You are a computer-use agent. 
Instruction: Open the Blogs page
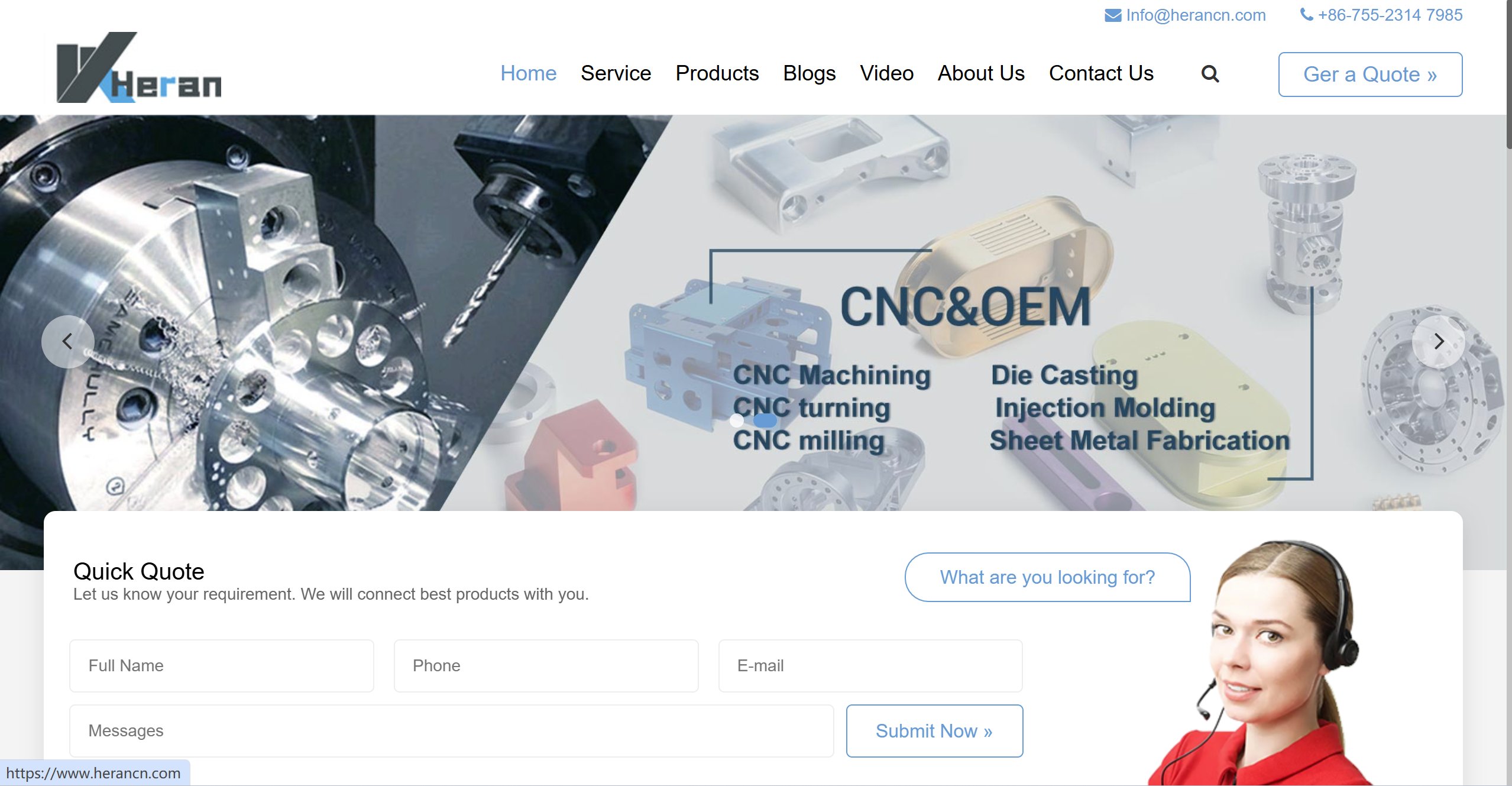point(809,73)
